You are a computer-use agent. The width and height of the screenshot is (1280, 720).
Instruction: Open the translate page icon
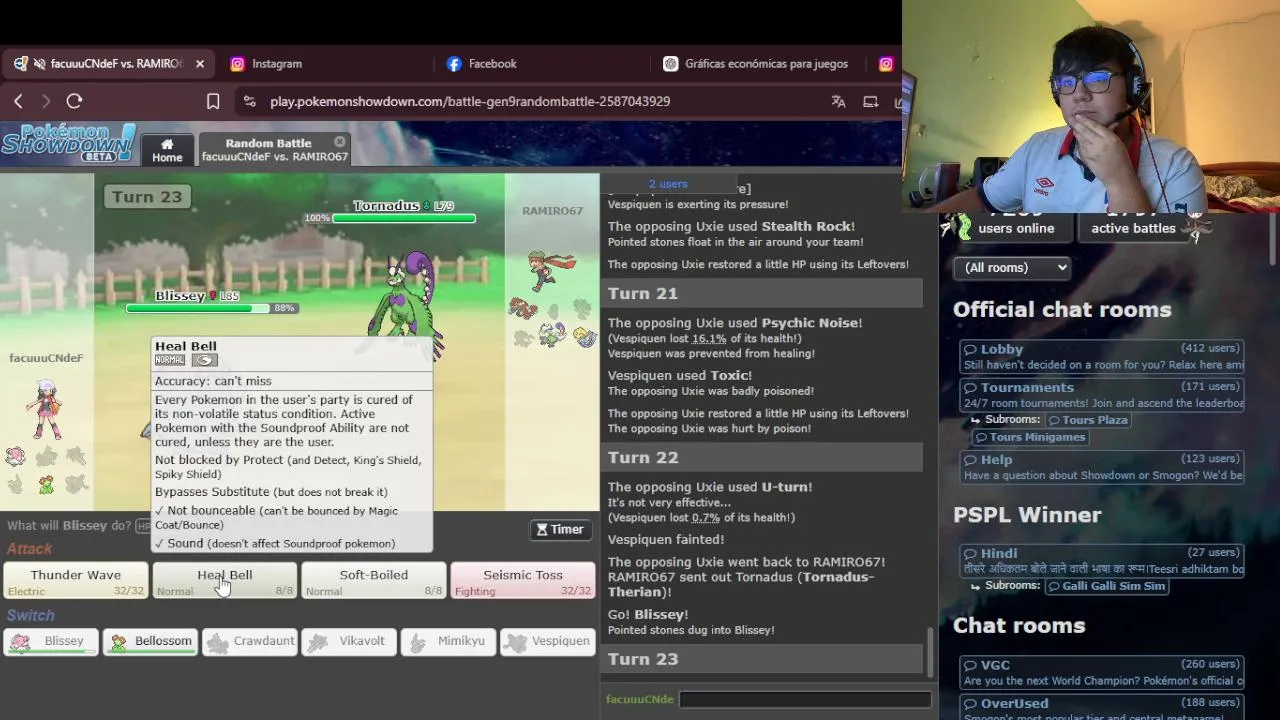click(x=838, y=101)
